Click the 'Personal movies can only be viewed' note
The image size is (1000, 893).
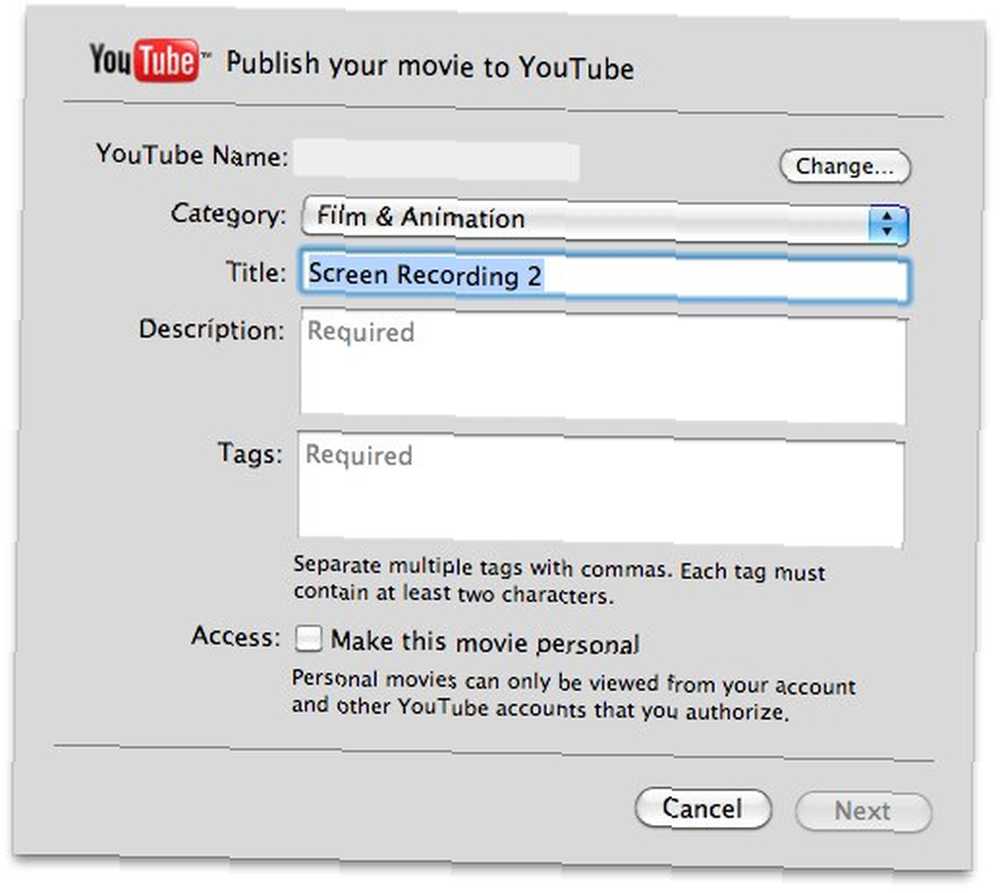[573, 695]
